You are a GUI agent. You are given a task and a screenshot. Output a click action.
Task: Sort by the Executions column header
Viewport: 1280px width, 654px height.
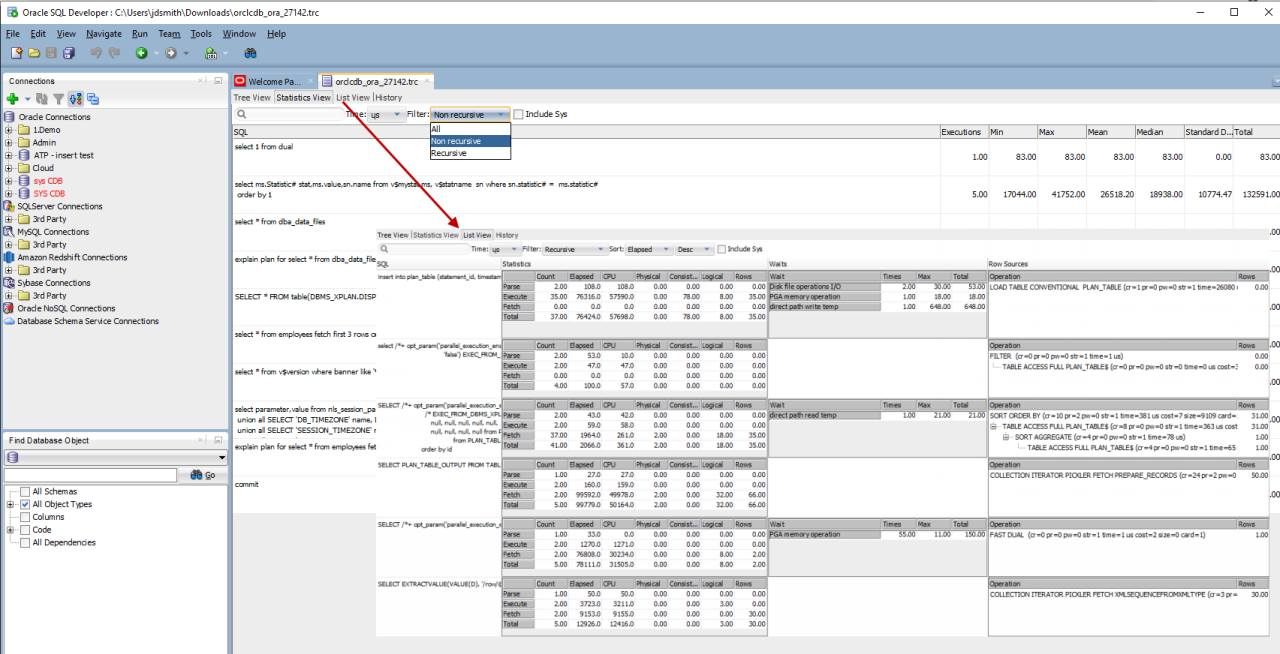[963, 132]
